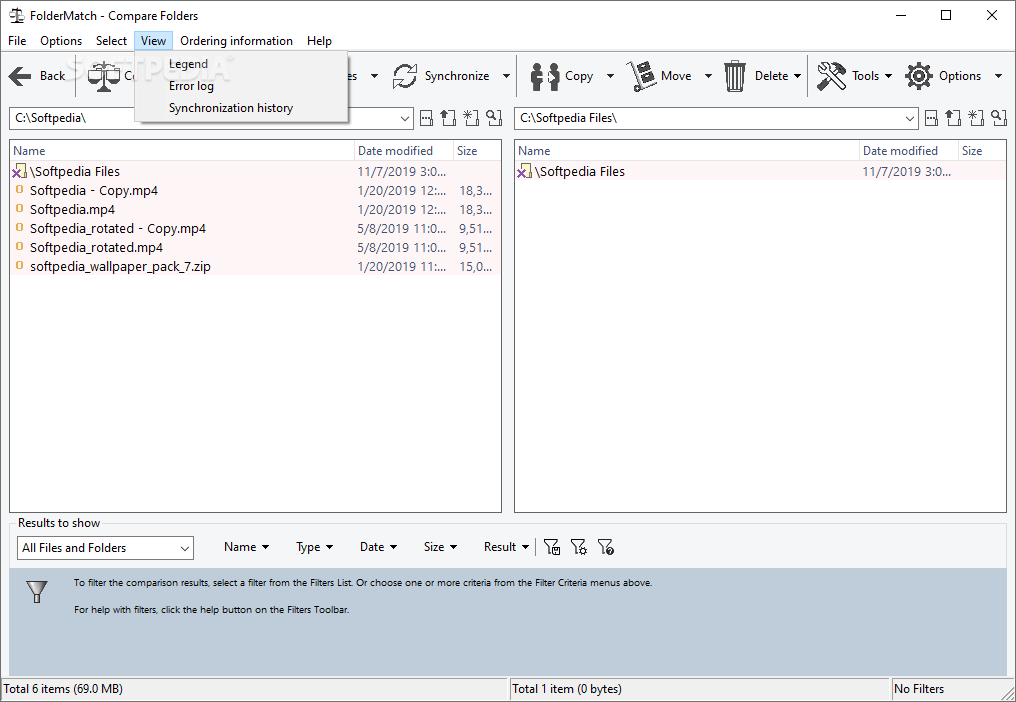Viewport: 1016px width, 702px height.
Task: Expand the left folder path combo box
Action: (x=405, y=119)
